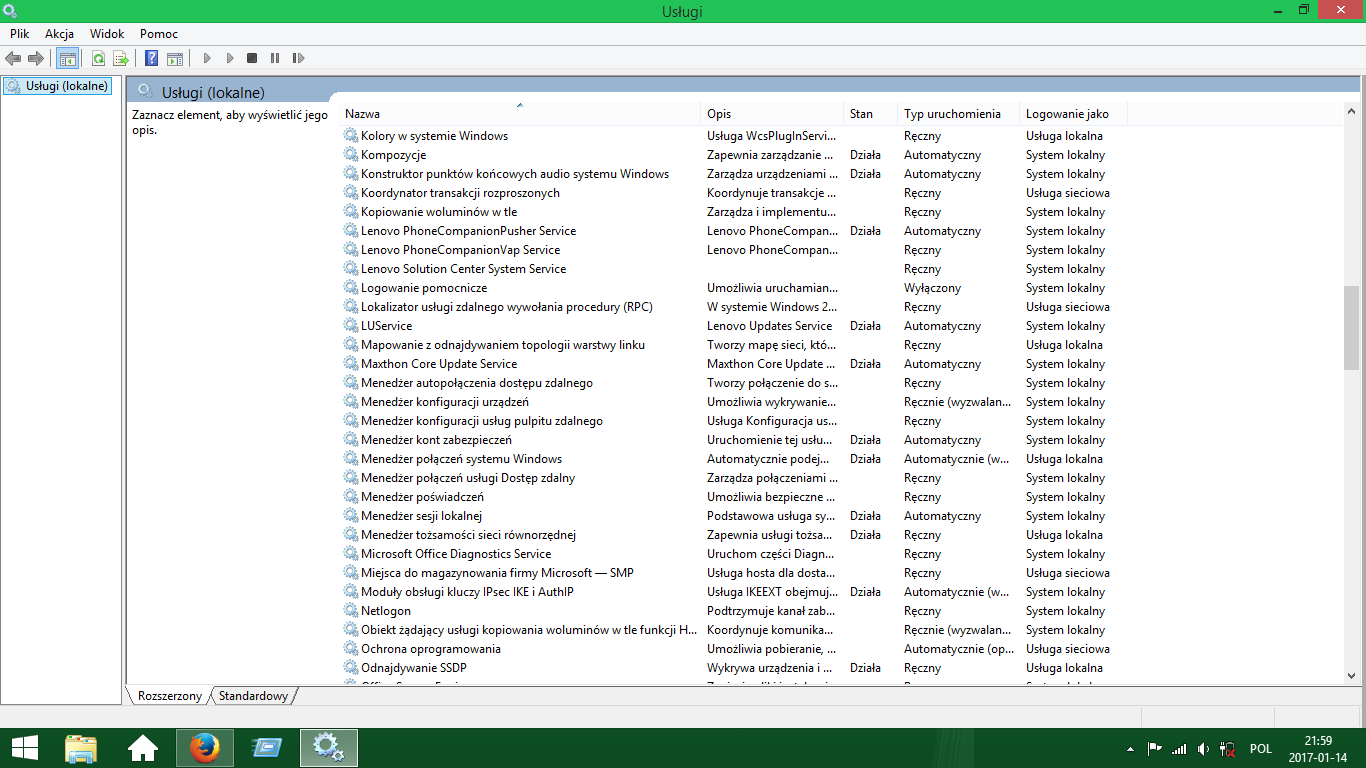Open the Akcja menu
The image size is (1366, 768).
click(x=60, y=34)
